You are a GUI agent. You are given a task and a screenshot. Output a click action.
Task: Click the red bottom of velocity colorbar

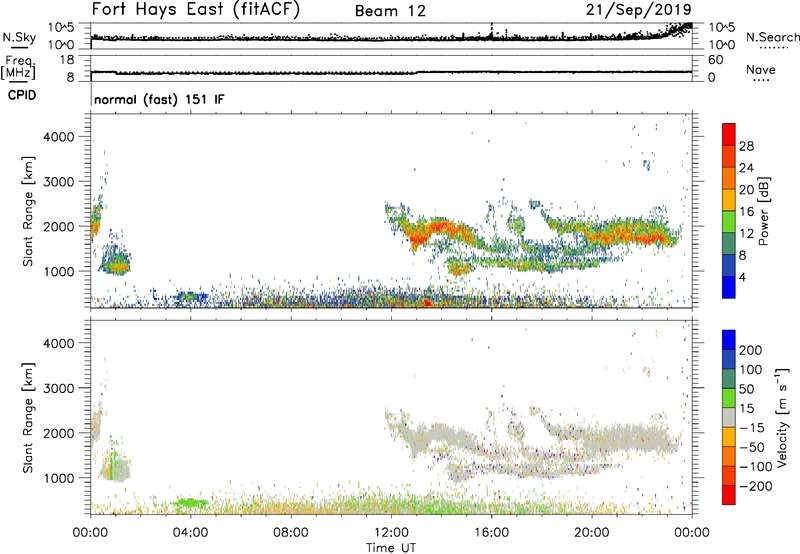pos(729,495)
